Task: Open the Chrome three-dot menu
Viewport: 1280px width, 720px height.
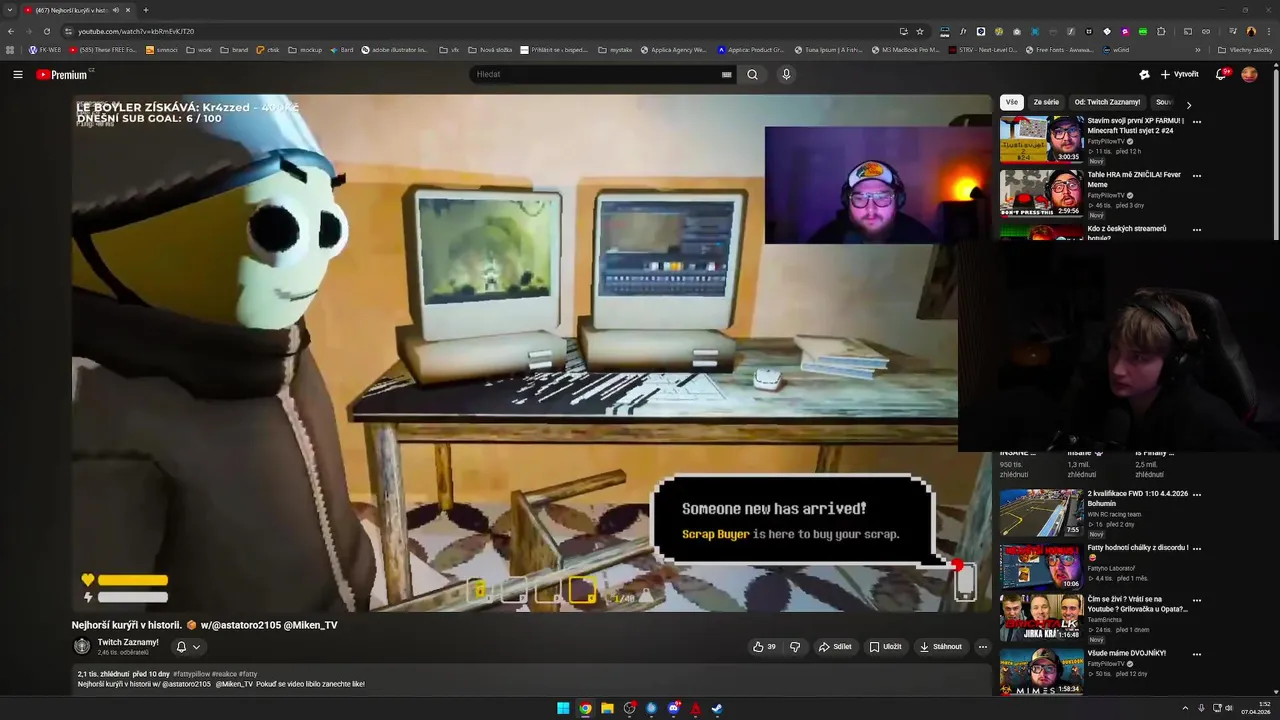Action: 1268,31
